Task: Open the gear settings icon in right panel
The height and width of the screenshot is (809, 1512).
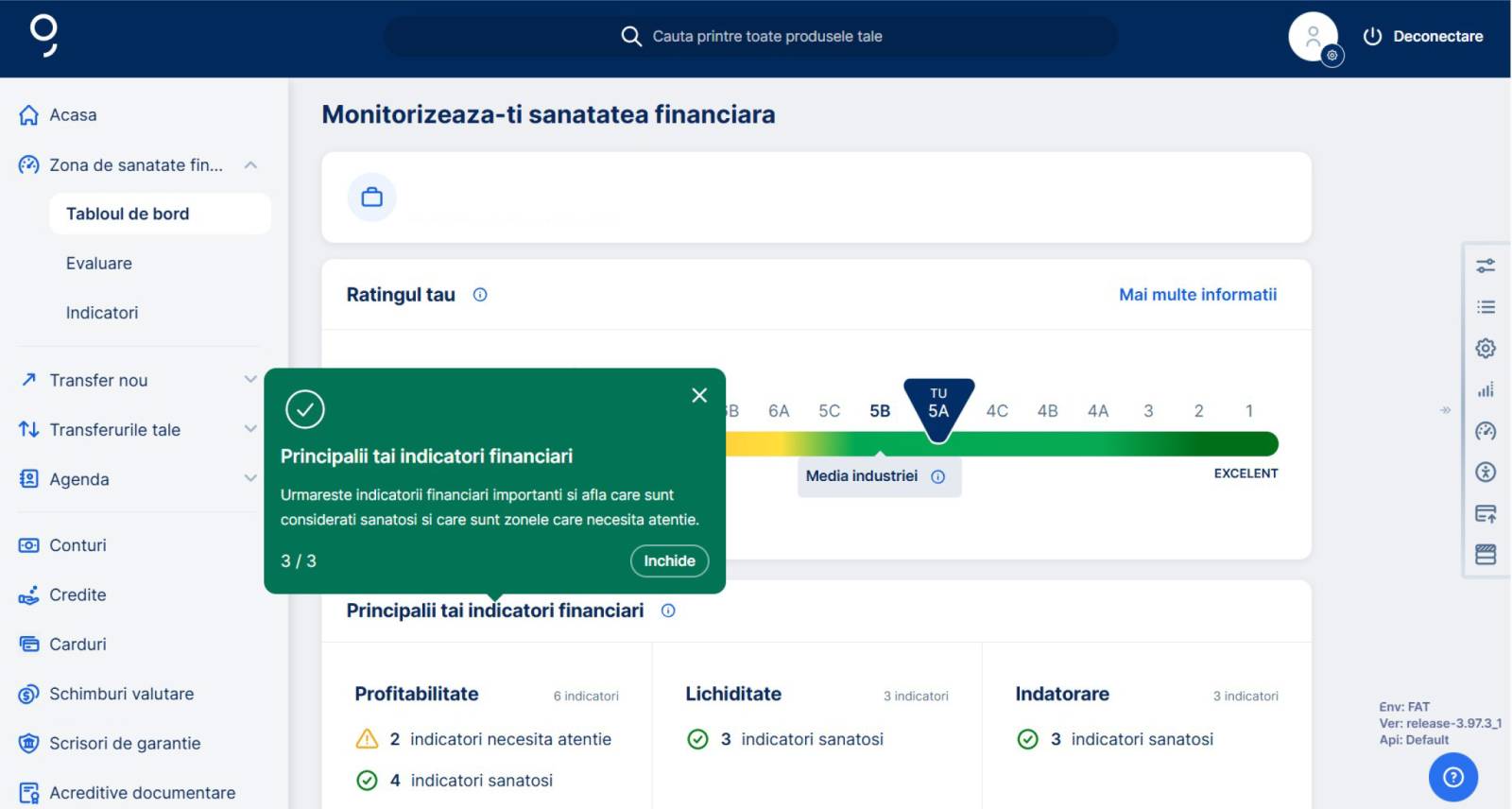Action: (x=1486, y=349)
